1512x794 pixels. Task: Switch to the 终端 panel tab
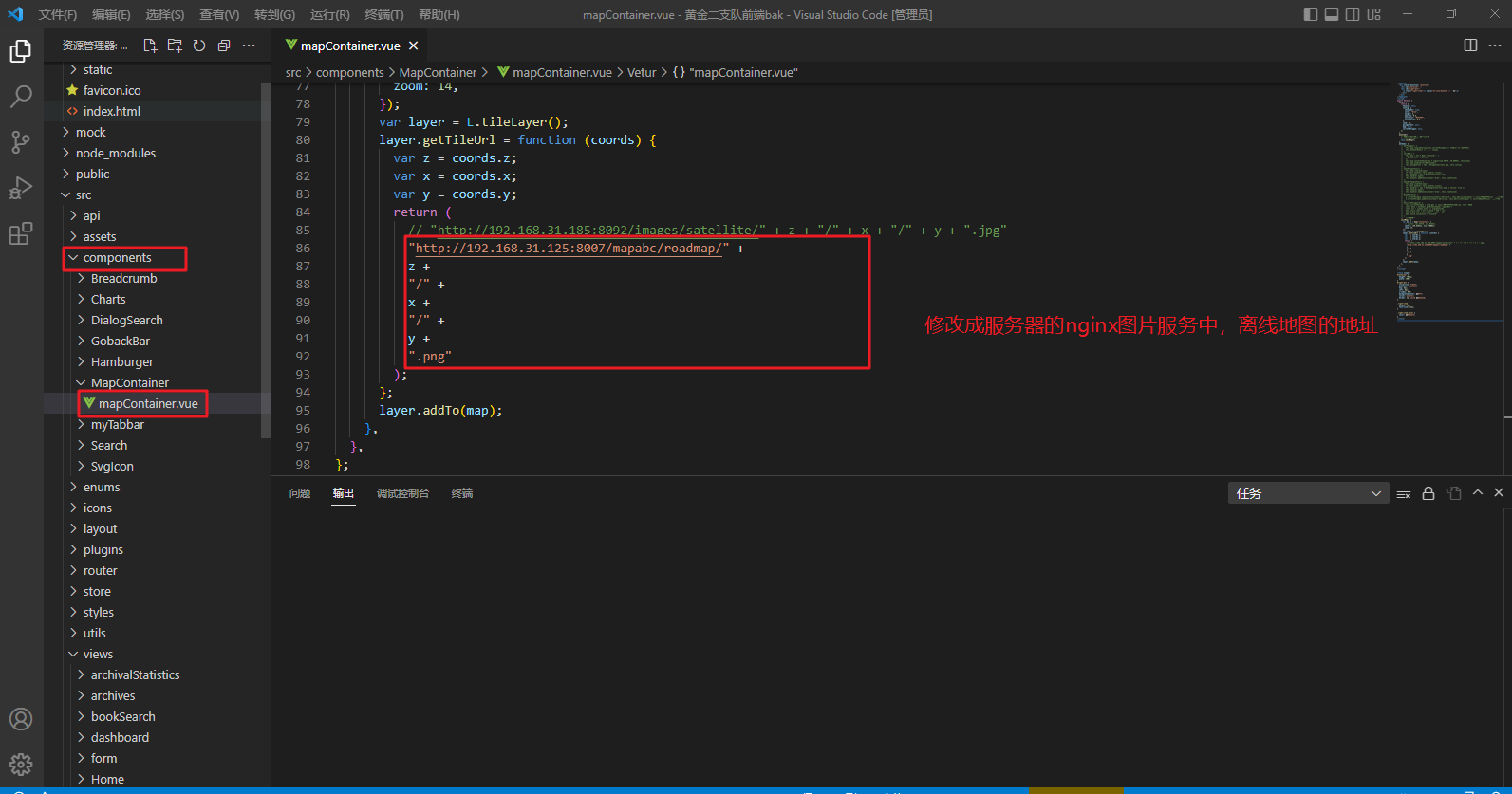[462, 493]
